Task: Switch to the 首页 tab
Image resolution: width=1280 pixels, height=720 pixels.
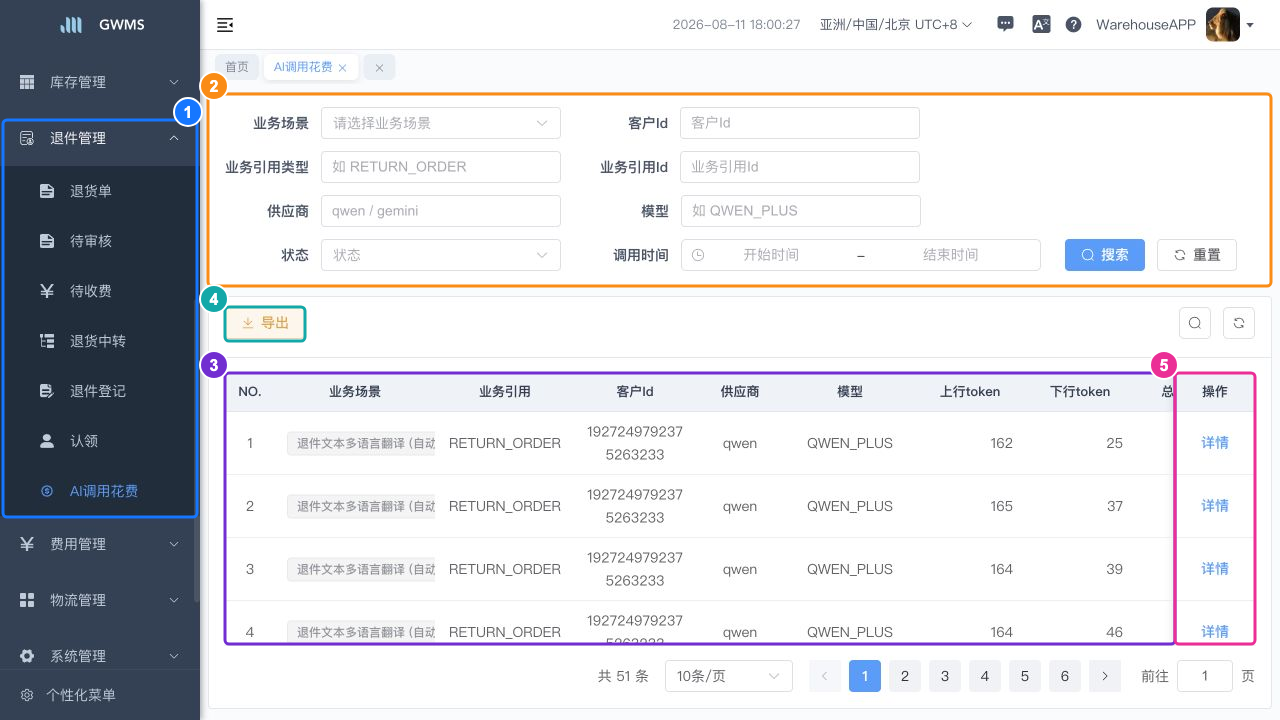Action: pos(237,67)
